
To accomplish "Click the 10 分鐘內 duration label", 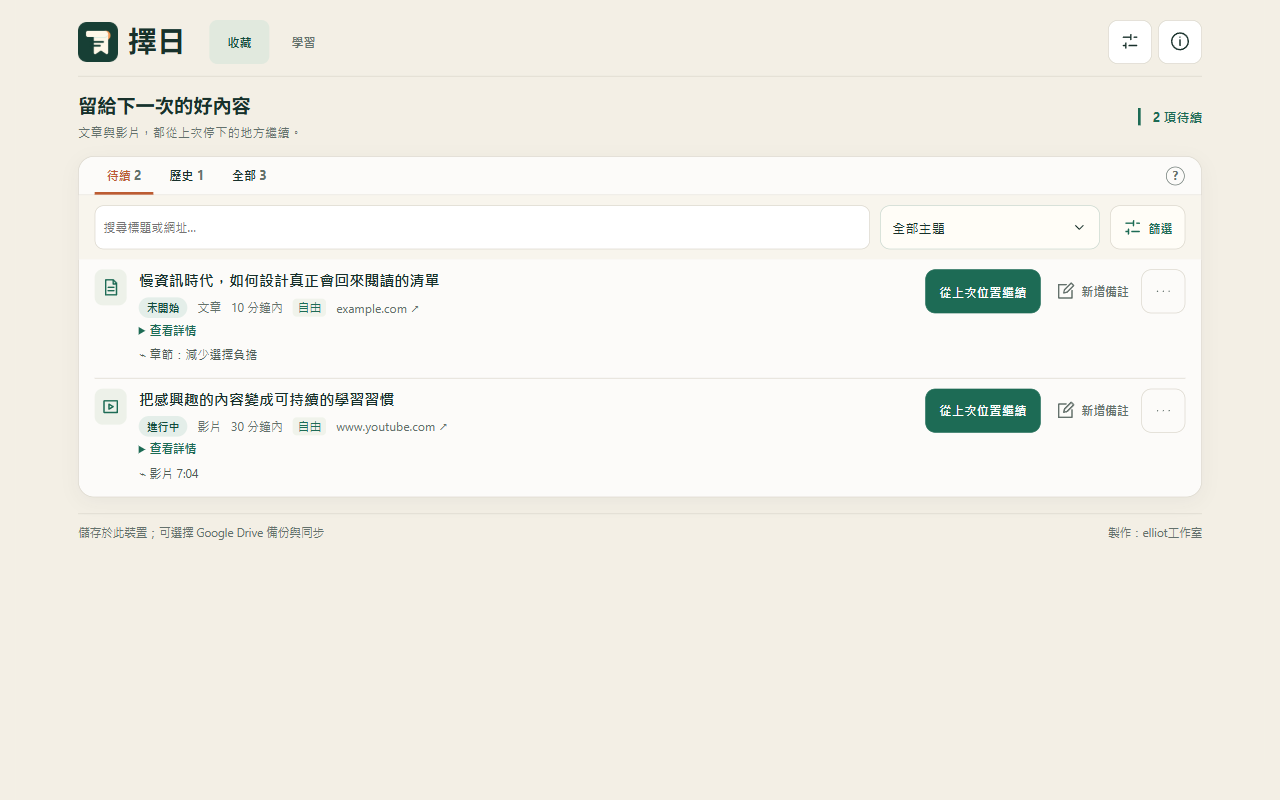I will pos(257,308).
